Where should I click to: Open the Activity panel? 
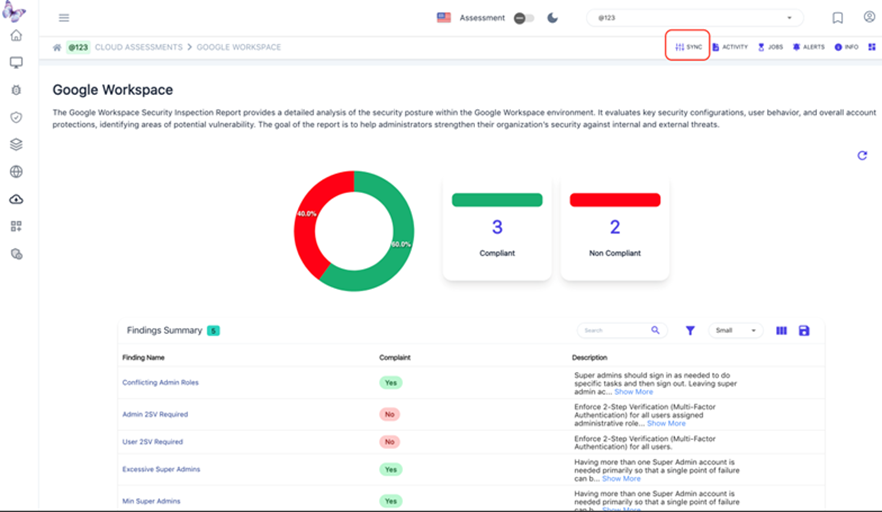[x=730, y=47]
